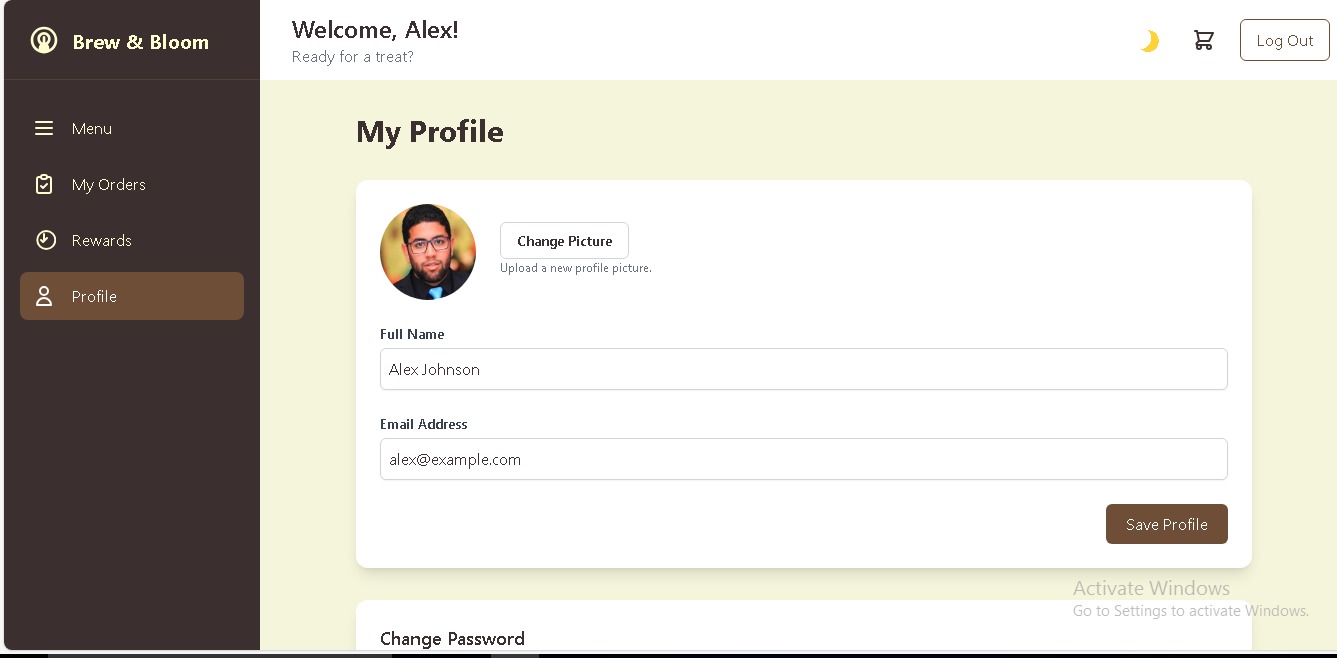Click the Save Profile button
Screen dimensions: 1337x658
tap(1166, 524)
